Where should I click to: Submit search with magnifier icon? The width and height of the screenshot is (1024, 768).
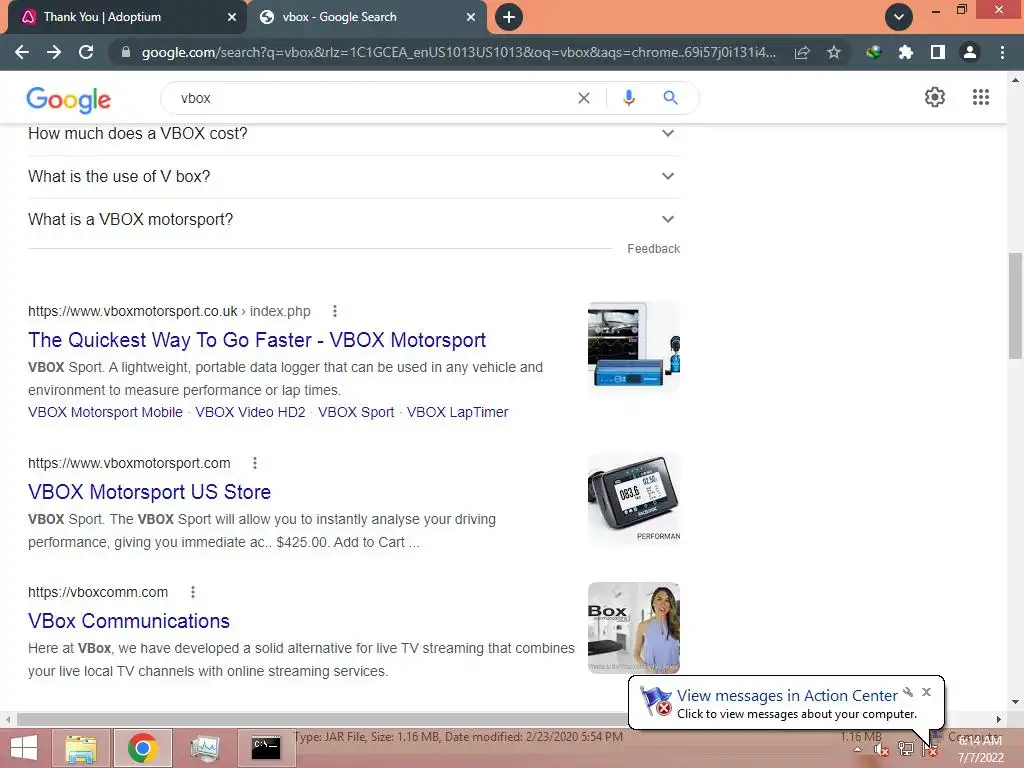coord(670,98)
